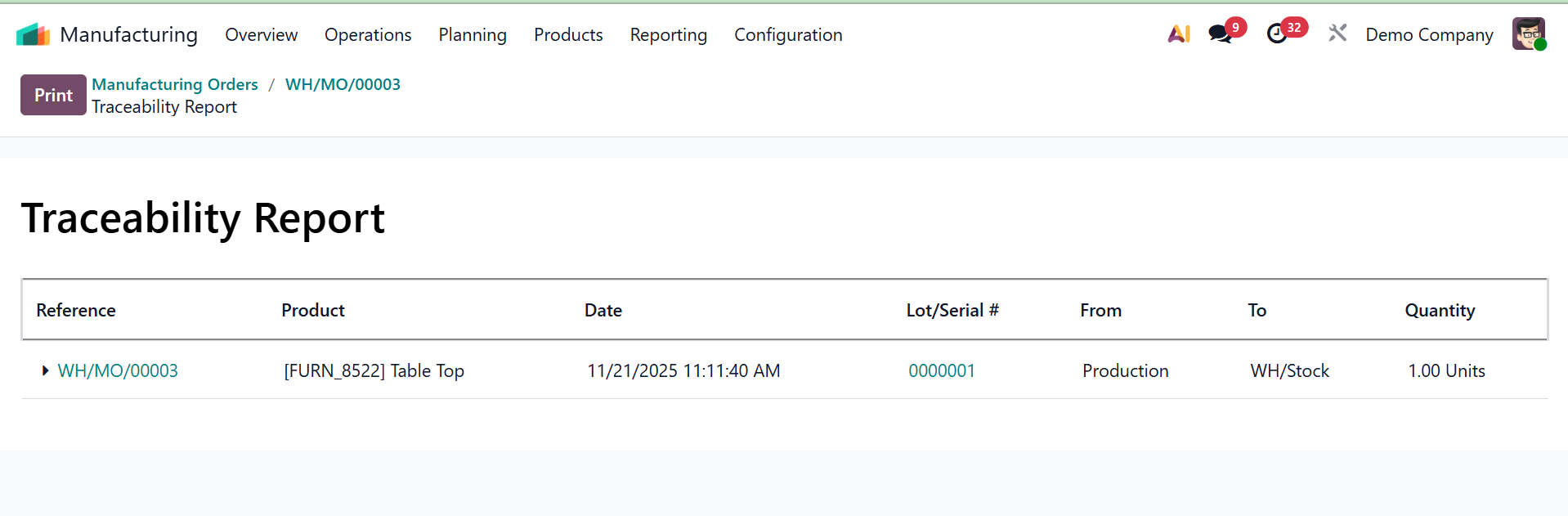
Task: Go to the Overview menu item
Action: 262,35
